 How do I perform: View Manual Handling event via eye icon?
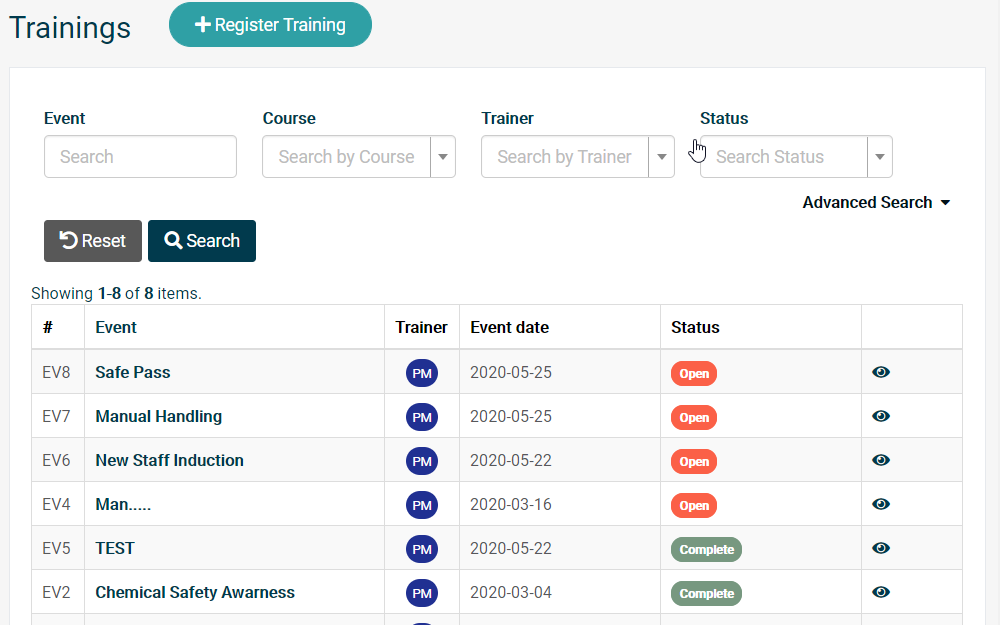click(881, 416)
